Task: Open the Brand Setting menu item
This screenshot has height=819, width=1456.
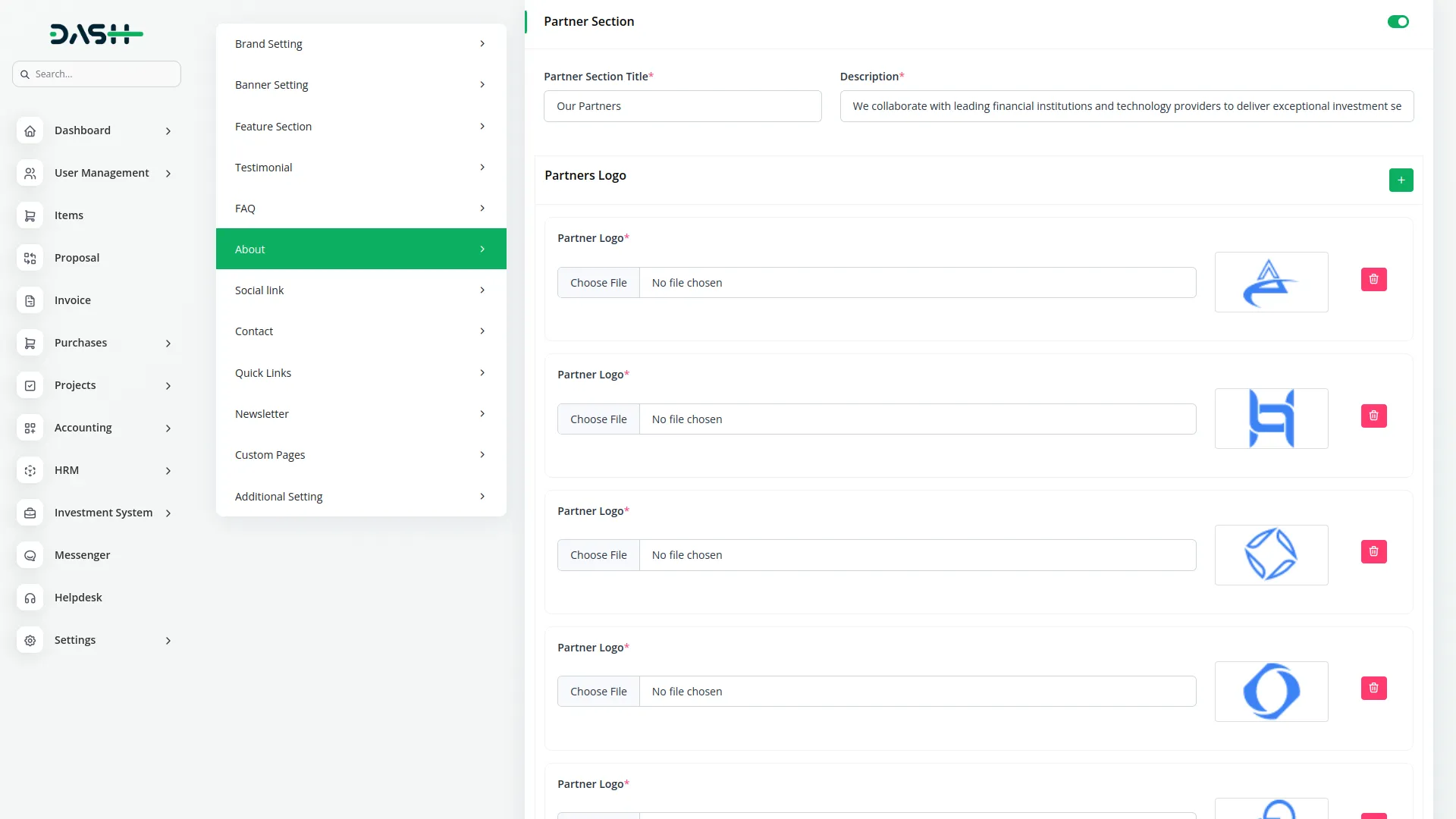Action: 361,44
